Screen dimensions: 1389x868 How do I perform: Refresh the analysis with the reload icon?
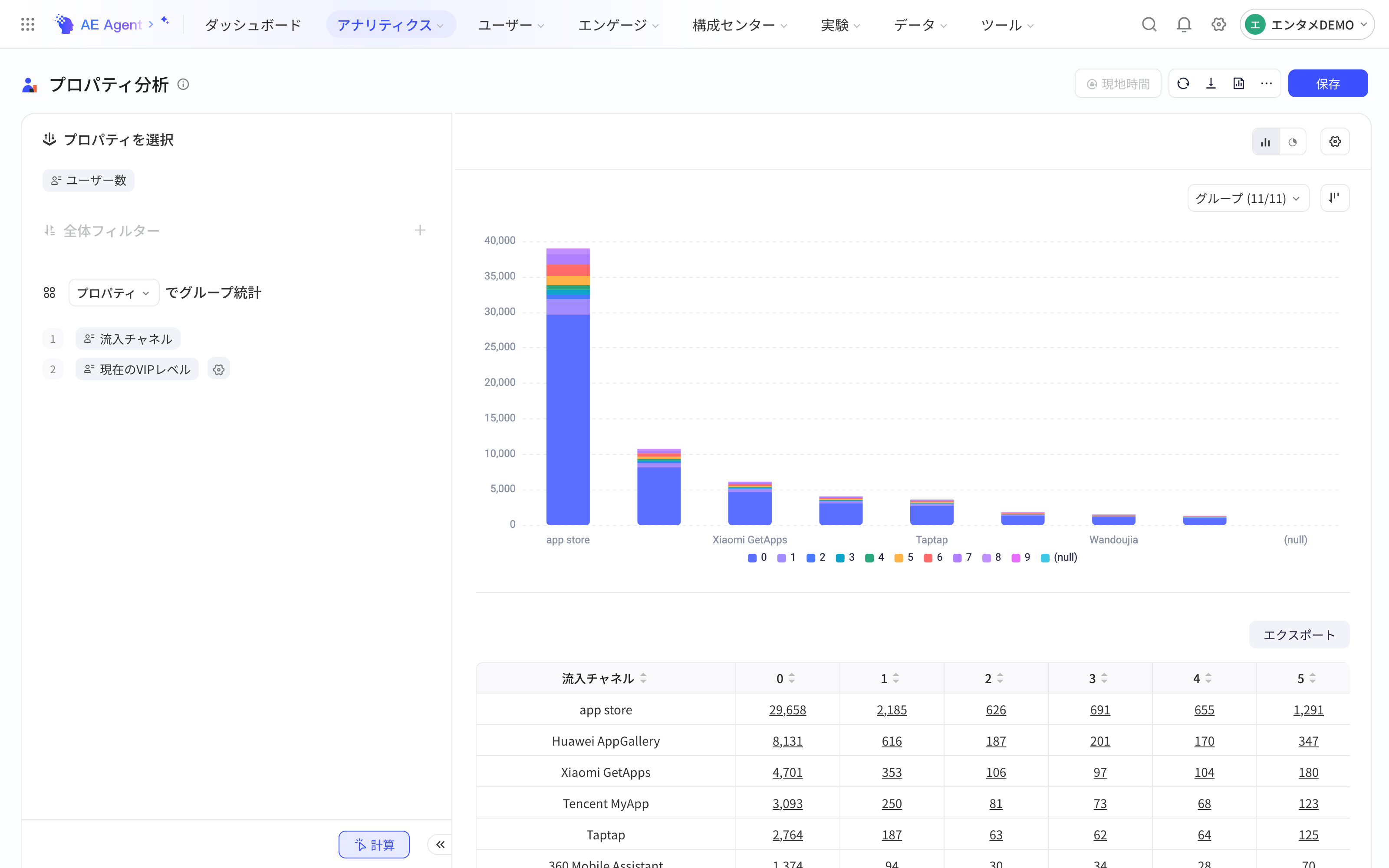tap(1183, 83)
